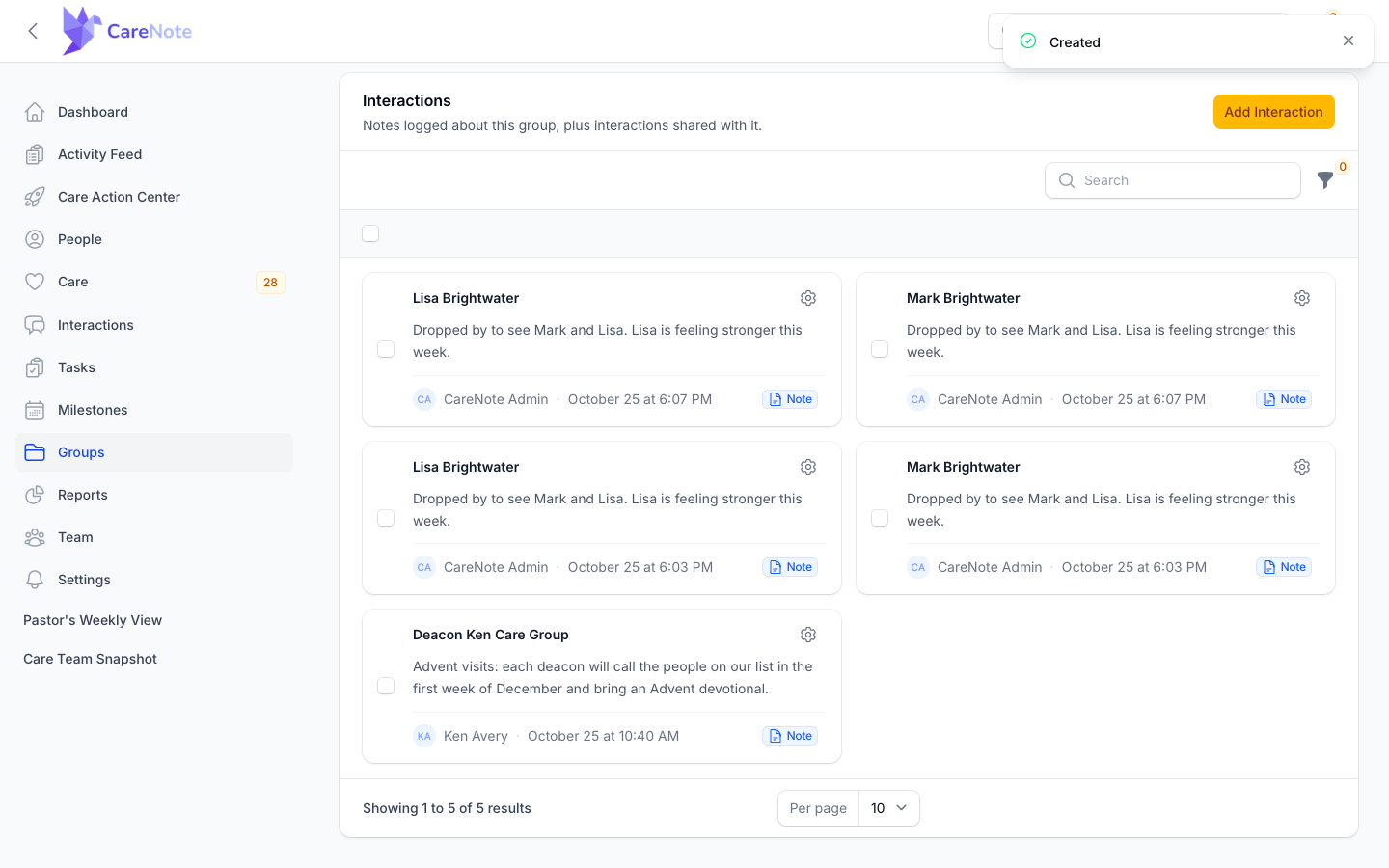Open gear settings on Lisa Brightwater 6:07 PM card
Viewport: 1389px width, 868px height.
pyautogui.click(x=808, y=298)
